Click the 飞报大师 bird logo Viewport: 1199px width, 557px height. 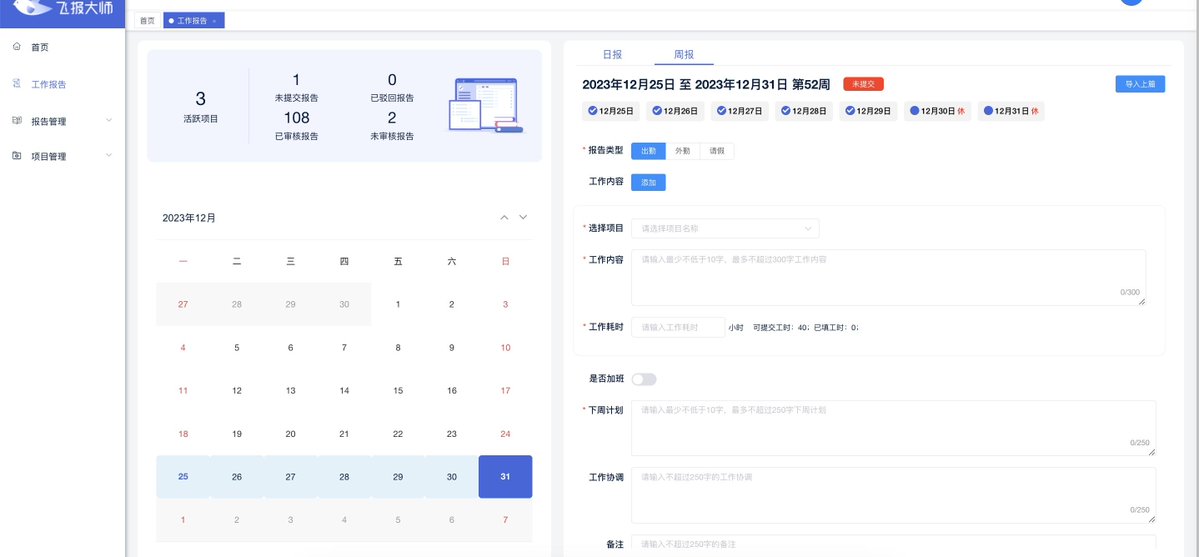point(32,9)
